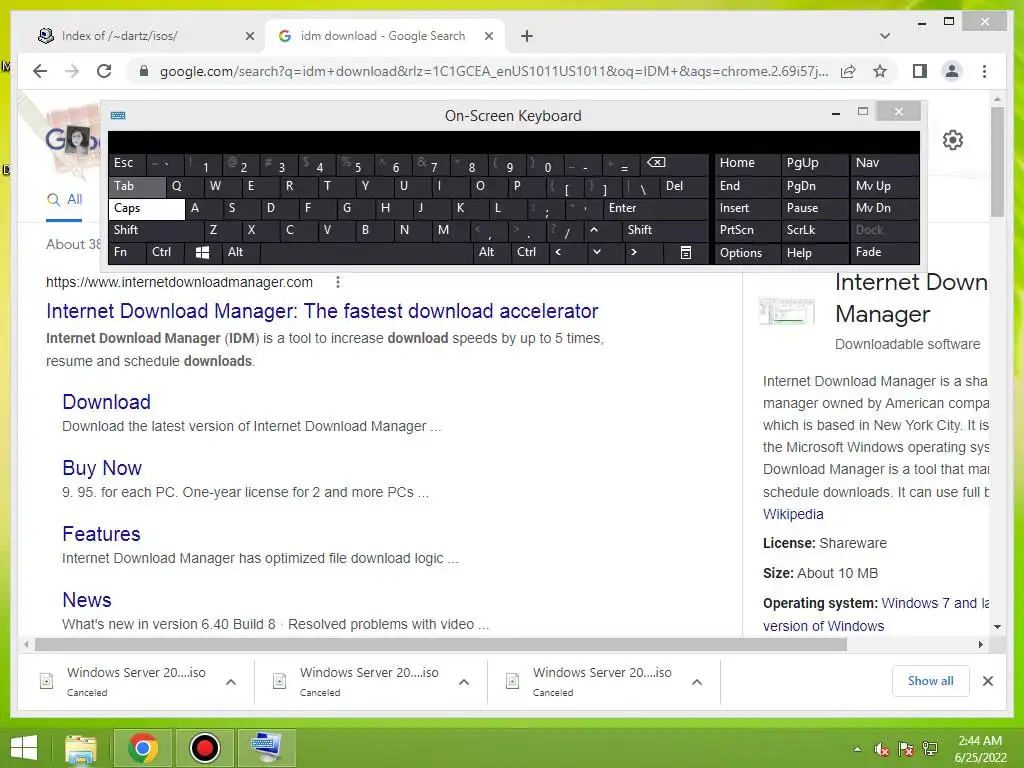Screen dimensions: 1024x768
Task: Click Tab key on On-Screen Keyboard
Action: coord(137,186)
